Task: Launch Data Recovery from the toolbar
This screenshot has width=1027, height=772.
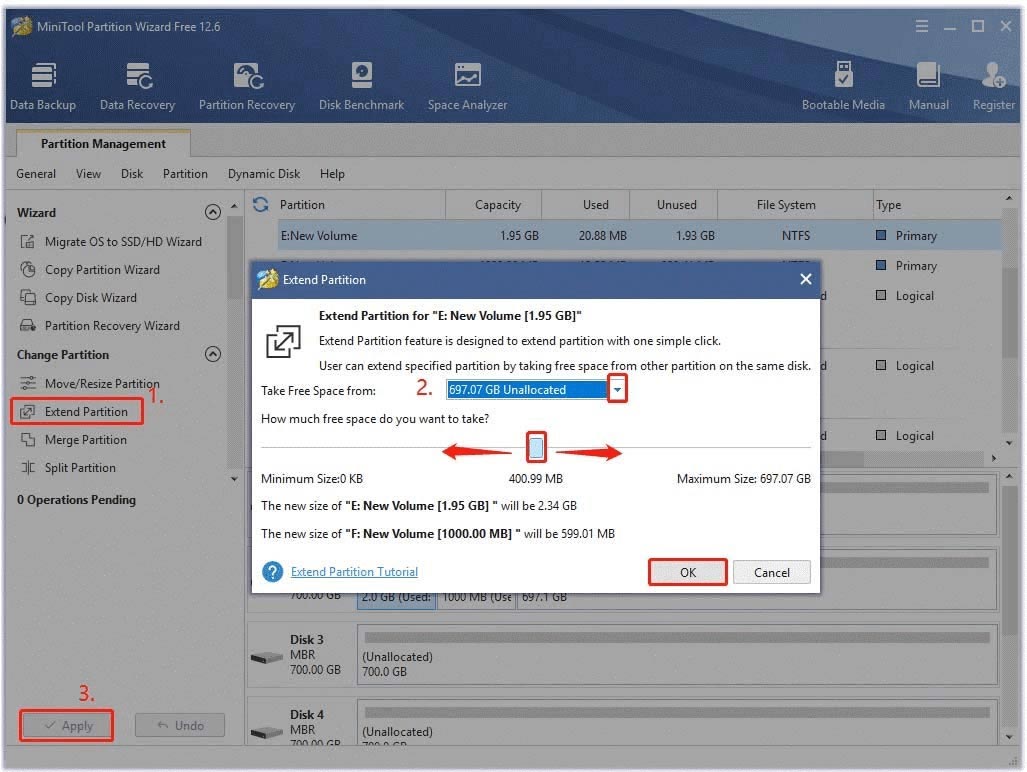Action: click(x=137, y=86)
